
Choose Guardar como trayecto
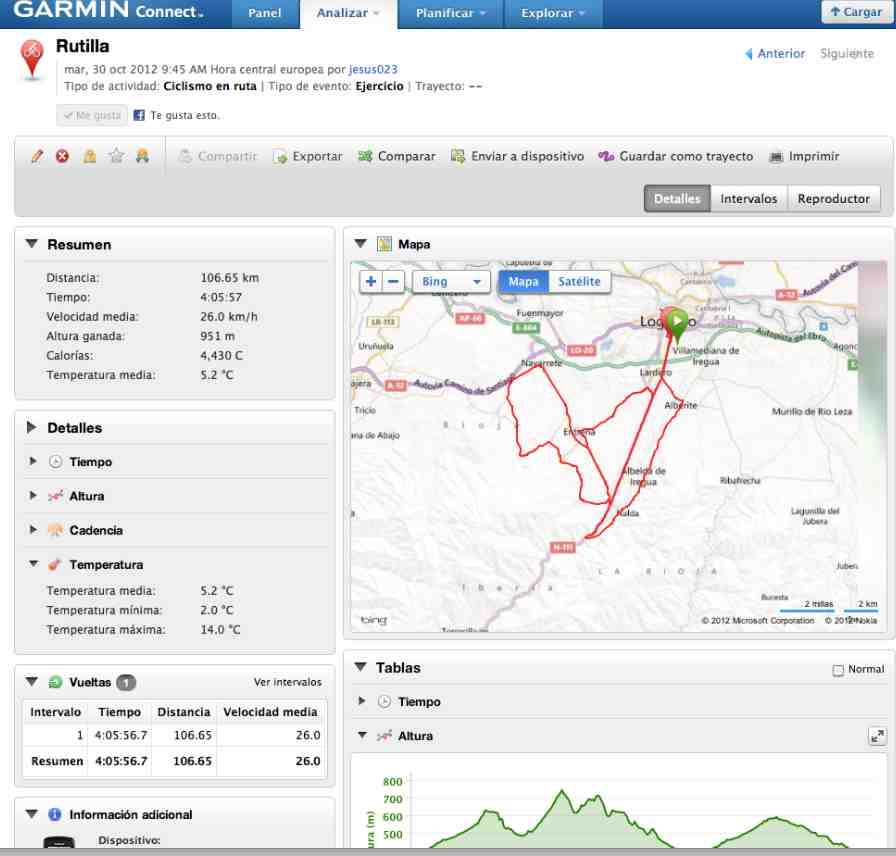click(675, 156)
